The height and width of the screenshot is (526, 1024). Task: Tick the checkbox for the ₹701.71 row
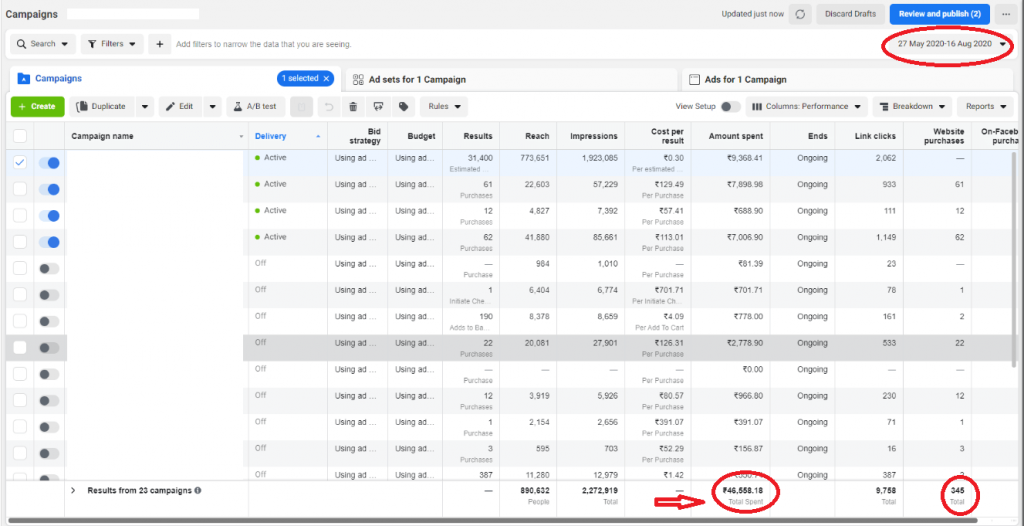click(x=20, y=295)
